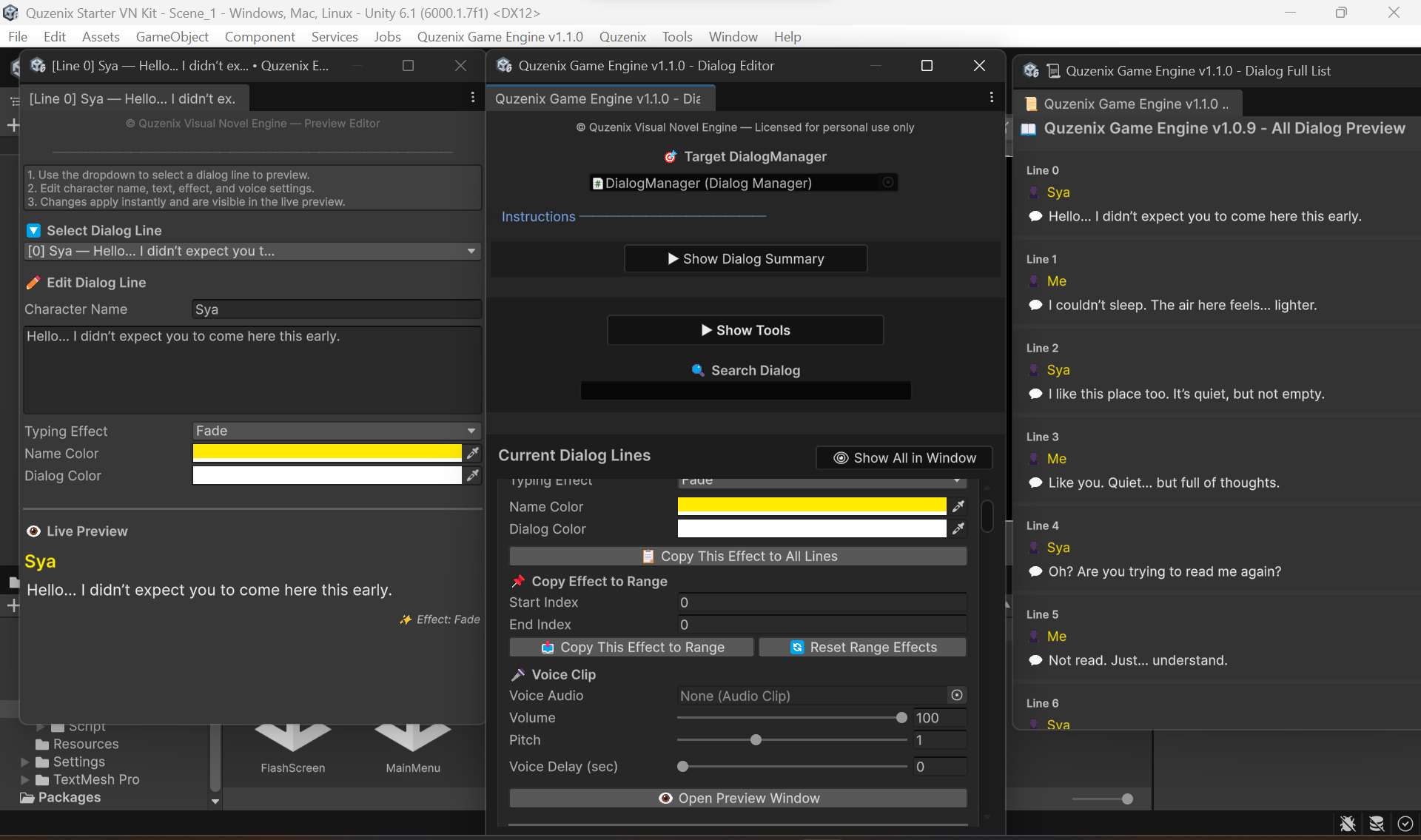Expand Show Dialog Summary section

point(746,258)
